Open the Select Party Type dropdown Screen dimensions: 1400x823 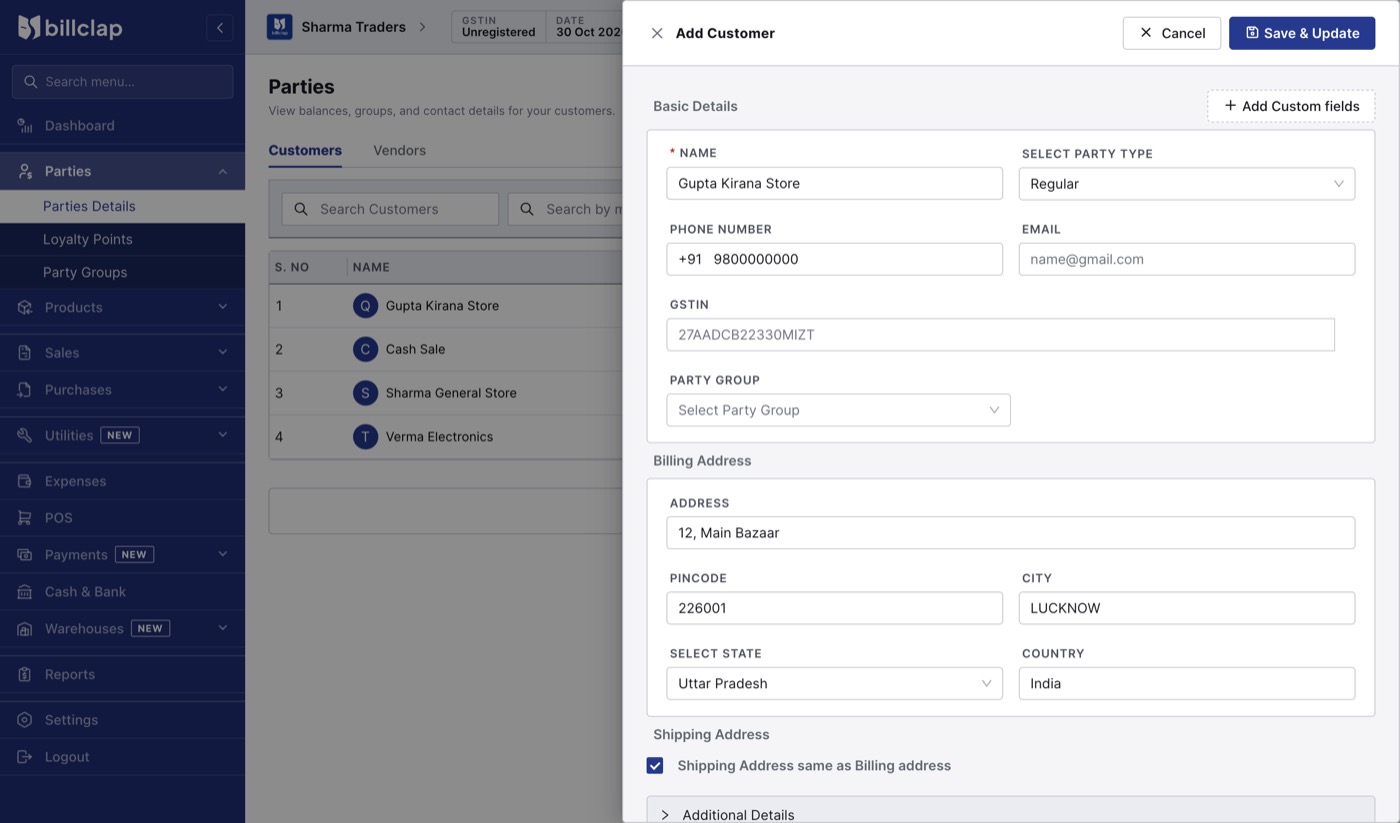pyautogui.click(x=1187, y=183)
